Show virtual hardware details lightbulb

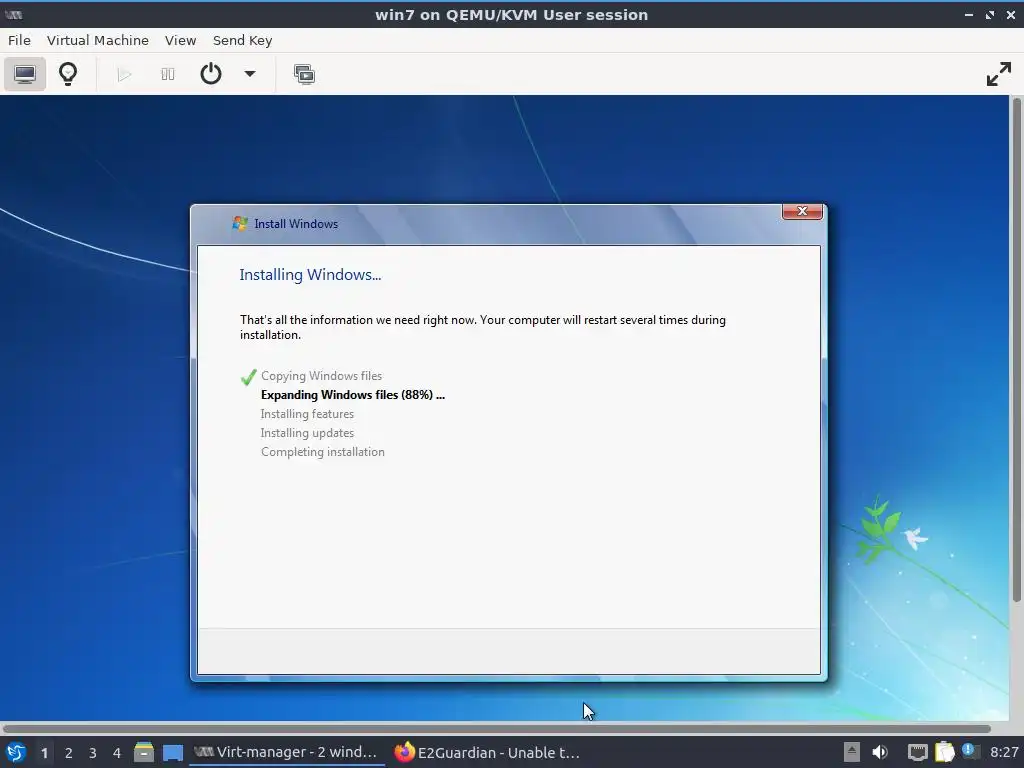pyautogui.click(x=68, y=74)
